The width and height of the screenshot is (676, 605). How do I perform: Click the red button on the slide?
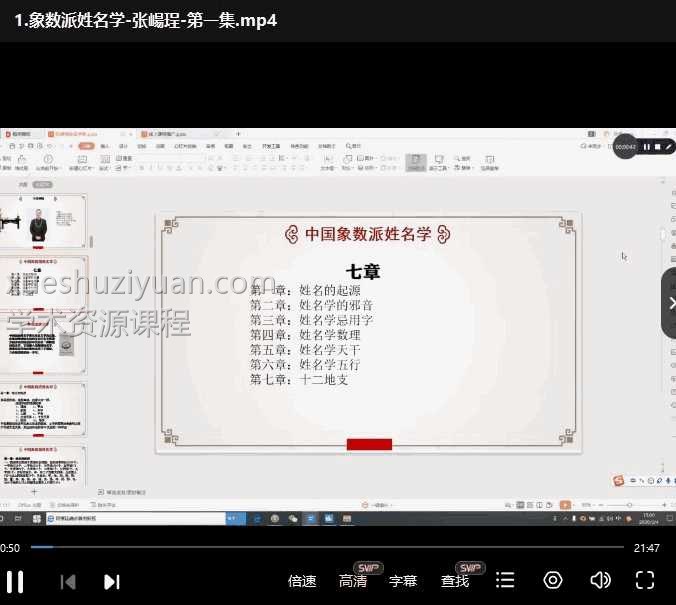[x=369, y=444]
